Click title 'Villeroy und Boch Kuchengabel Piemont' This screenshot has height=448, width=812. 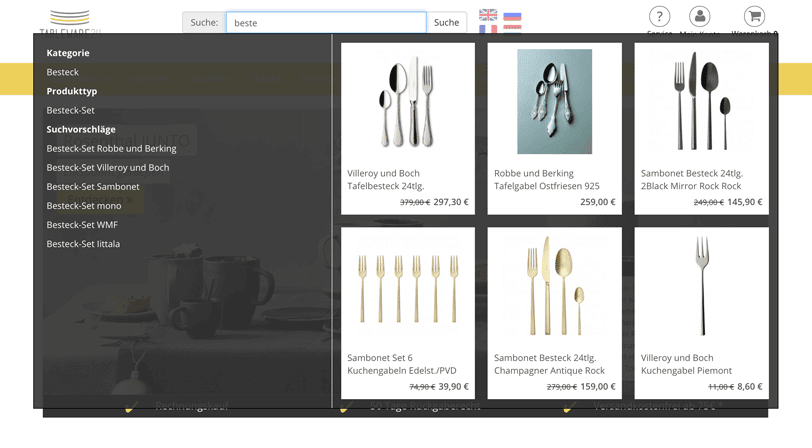click(686, 364)
